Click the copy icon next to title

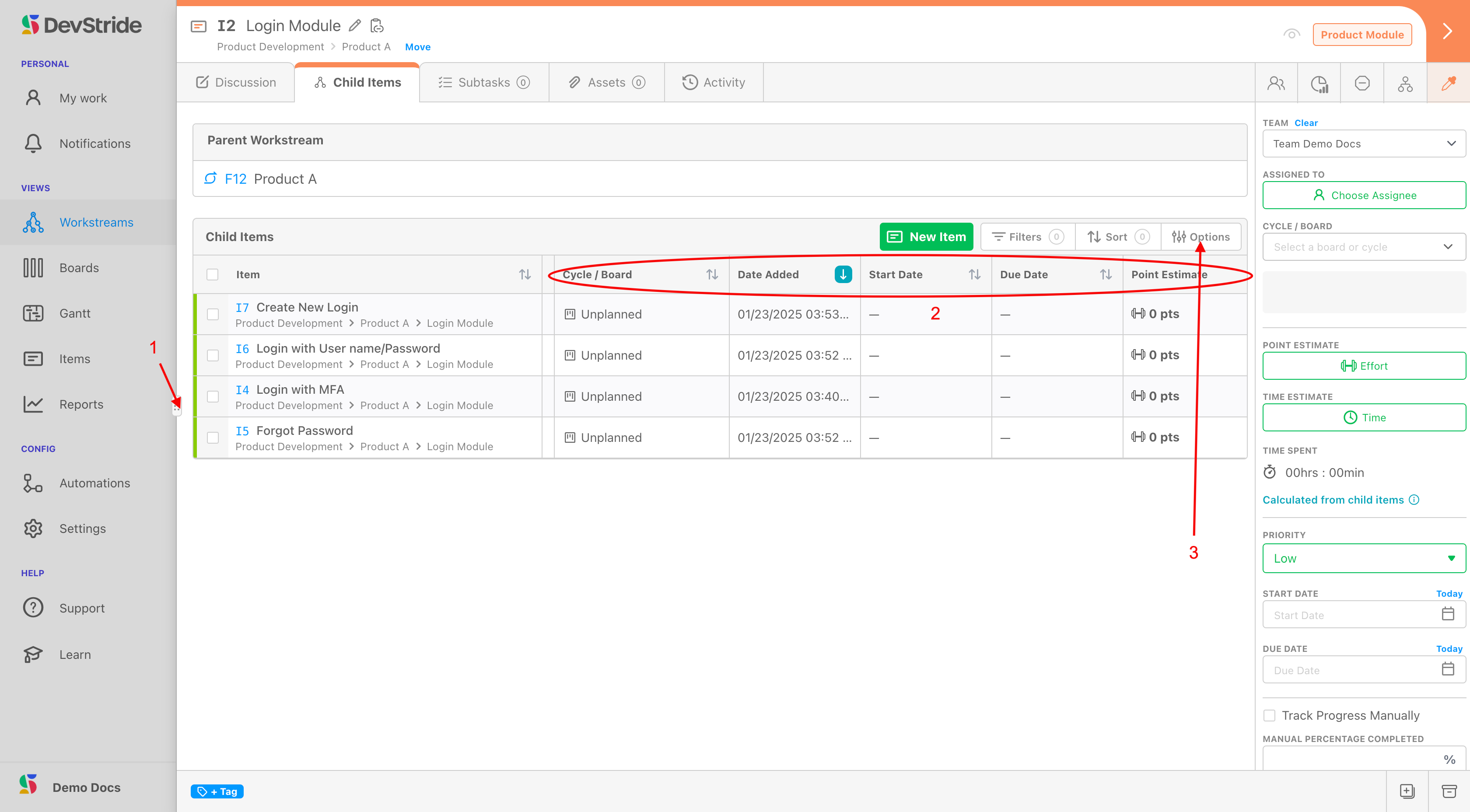point(377,26)
